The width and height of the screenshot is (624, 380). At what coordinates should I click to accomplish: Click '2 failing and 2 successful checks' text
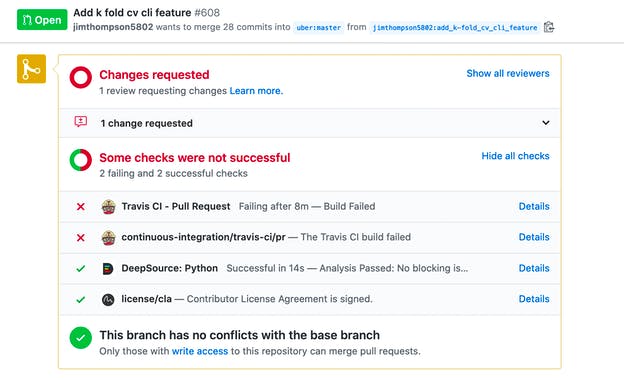pyautogui.click(x=174, y=173)
